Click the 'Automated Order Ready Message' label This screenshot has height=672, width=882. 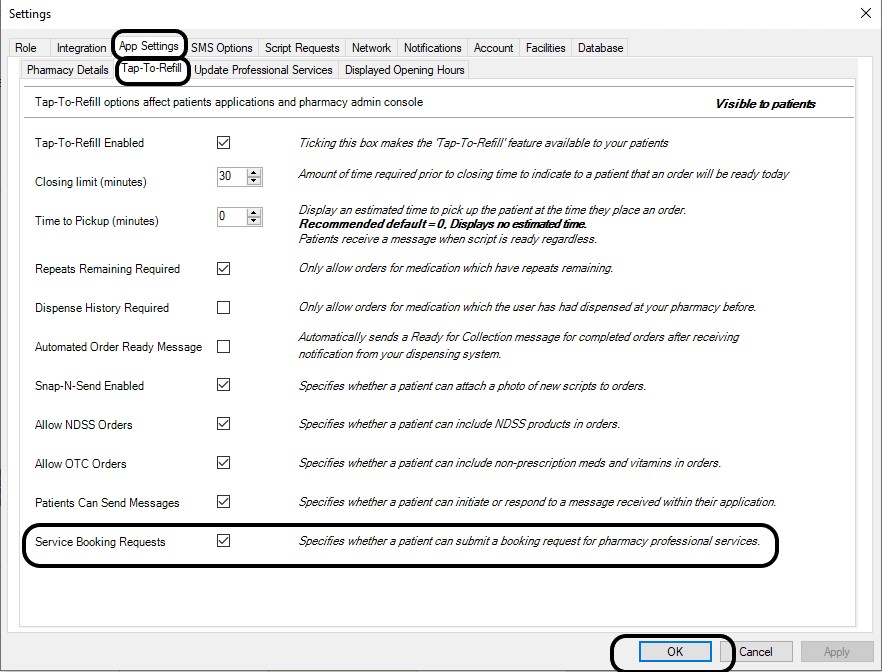point(118,346)
